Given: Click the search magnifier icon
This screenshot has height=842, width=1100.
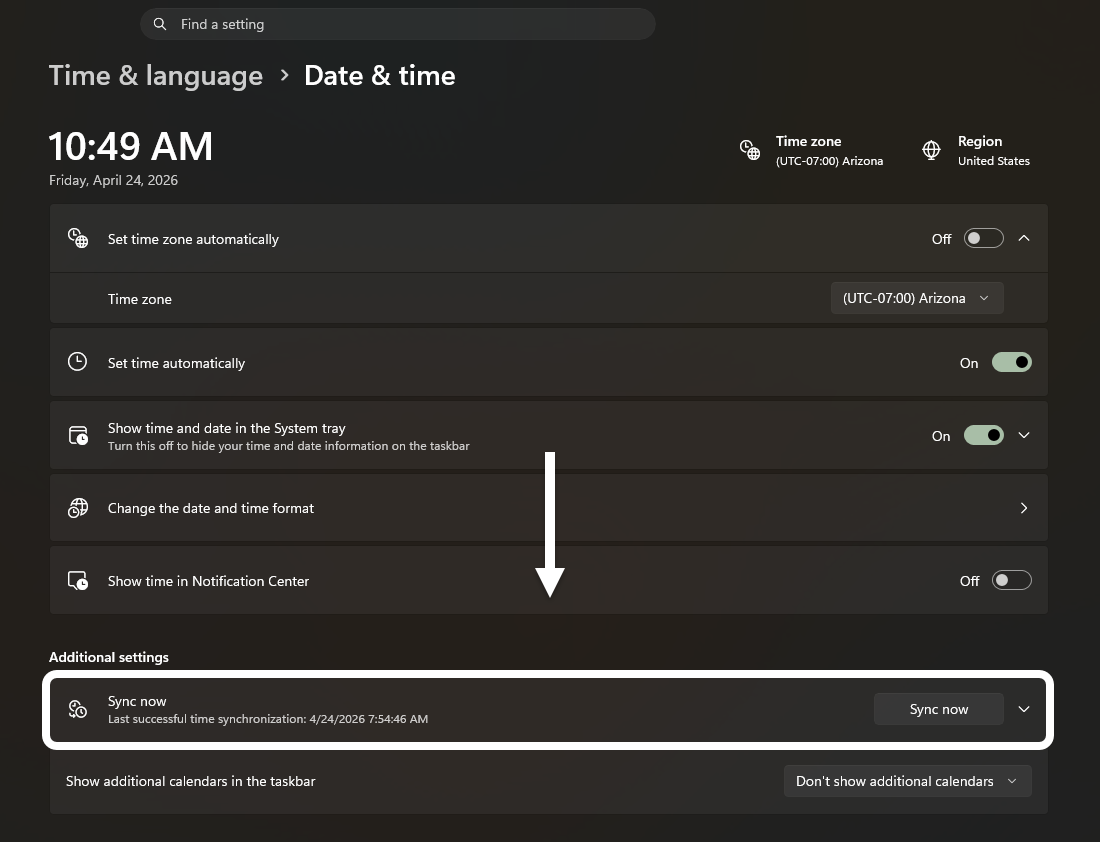Looking at the screenshot, I should (x=161, y=24).
